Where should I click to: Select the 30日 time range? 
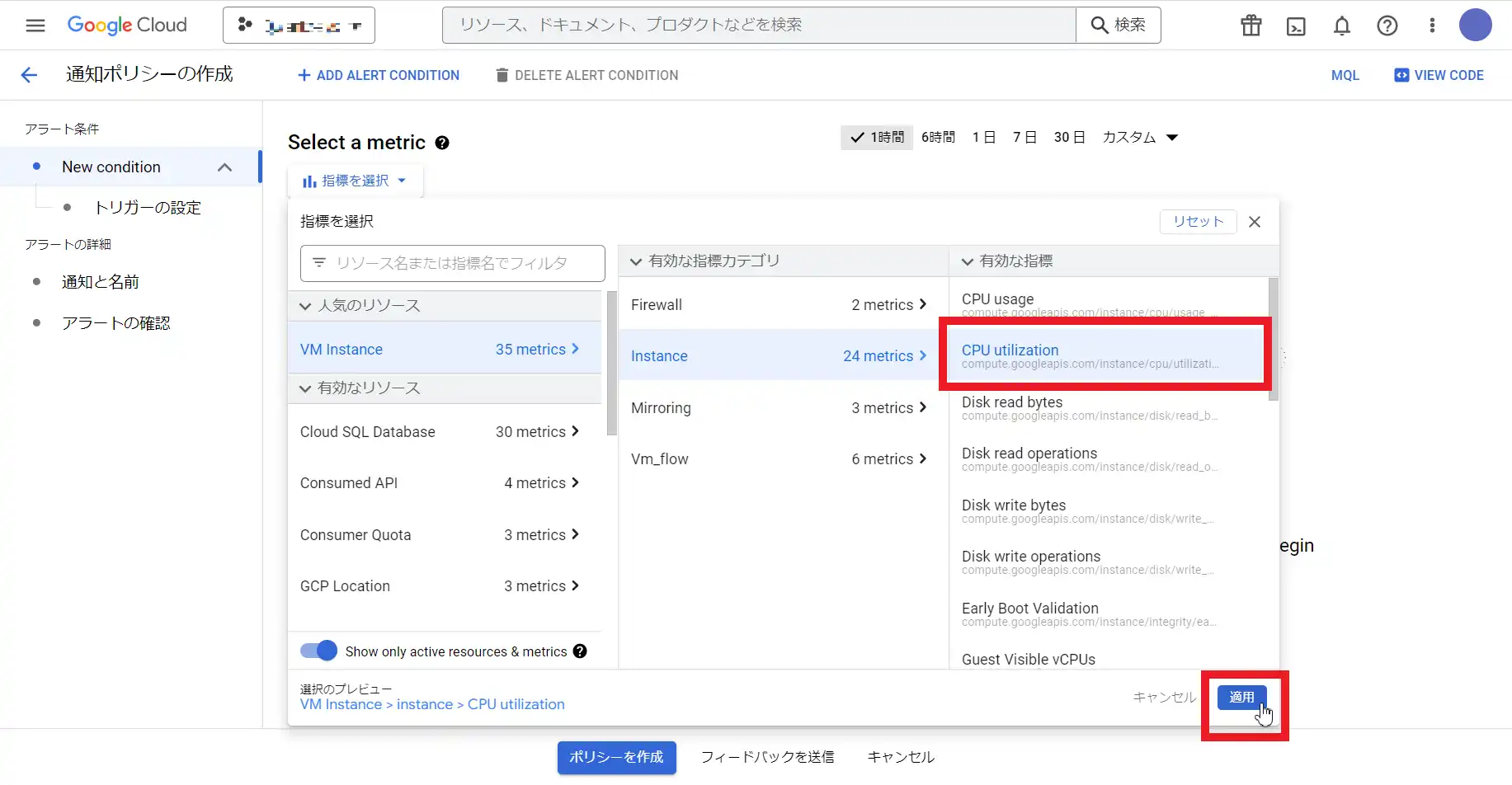pyautogui.click(x=1069, y=138)
